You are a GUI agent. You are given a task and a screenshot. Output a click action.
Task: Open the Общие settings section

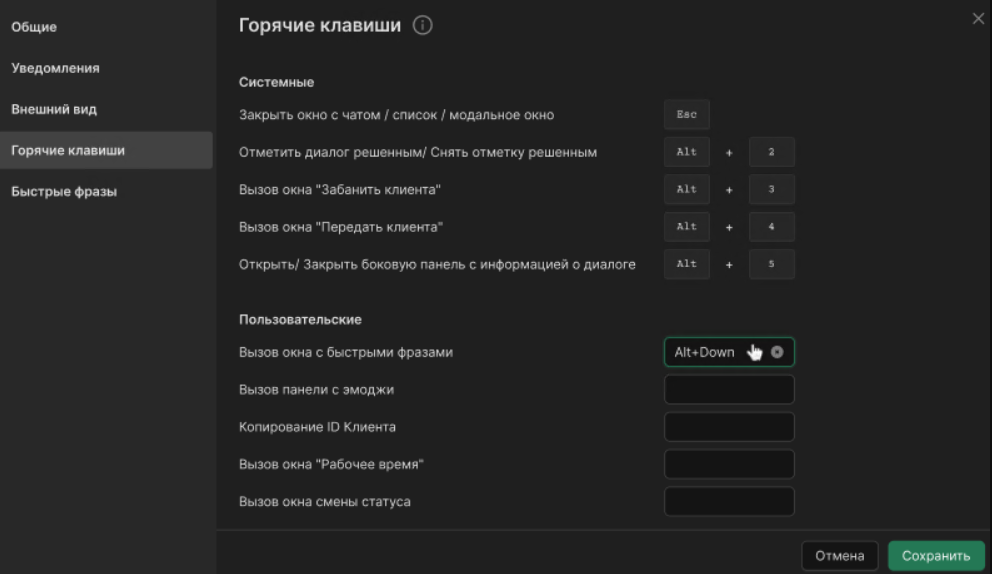[34, 27]
